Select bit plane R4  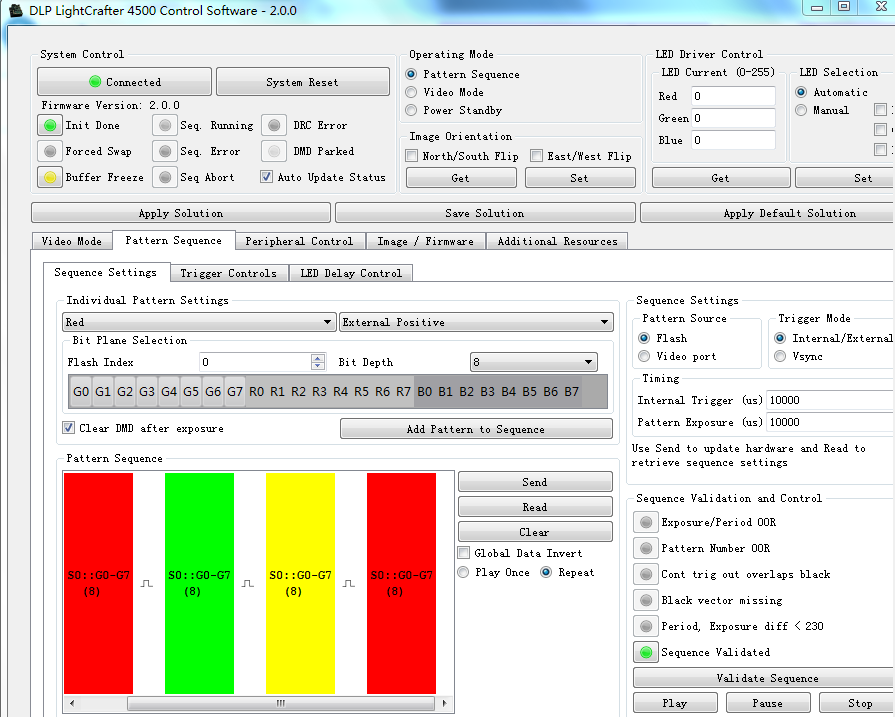[340, 392]
